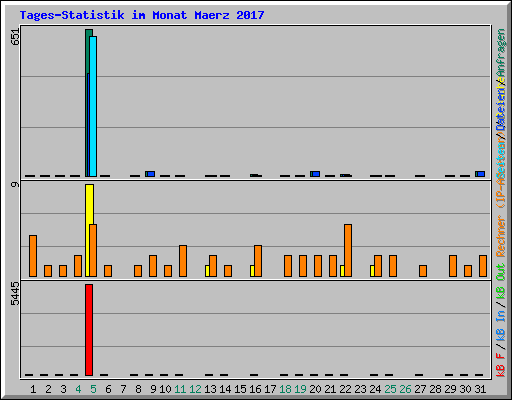Click the small yellow bar on day 13
The image size is (512, 400).
click(207, 271)
